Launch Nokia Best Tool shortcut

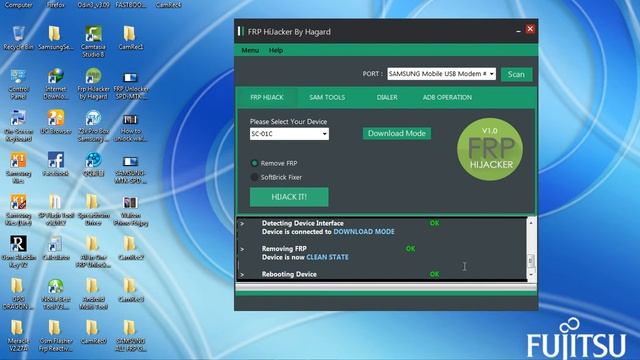(56, 294)
